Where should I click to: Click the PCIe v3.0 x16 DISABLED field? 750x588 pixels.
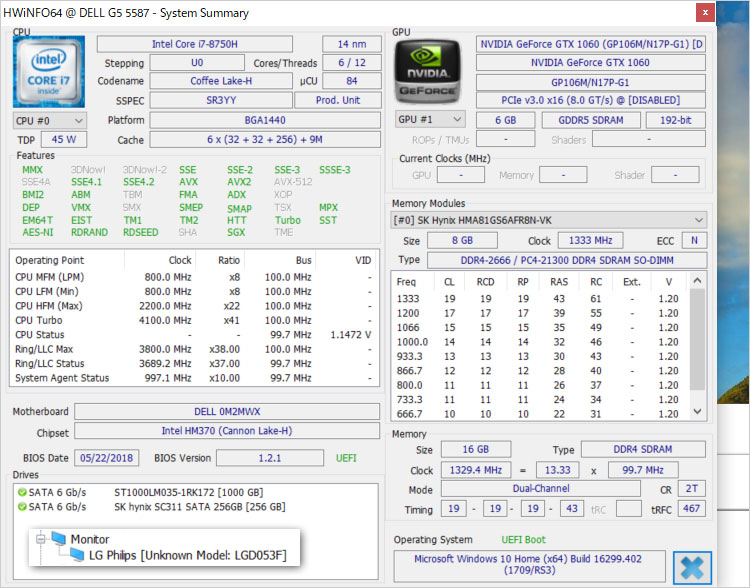point(591,100)
